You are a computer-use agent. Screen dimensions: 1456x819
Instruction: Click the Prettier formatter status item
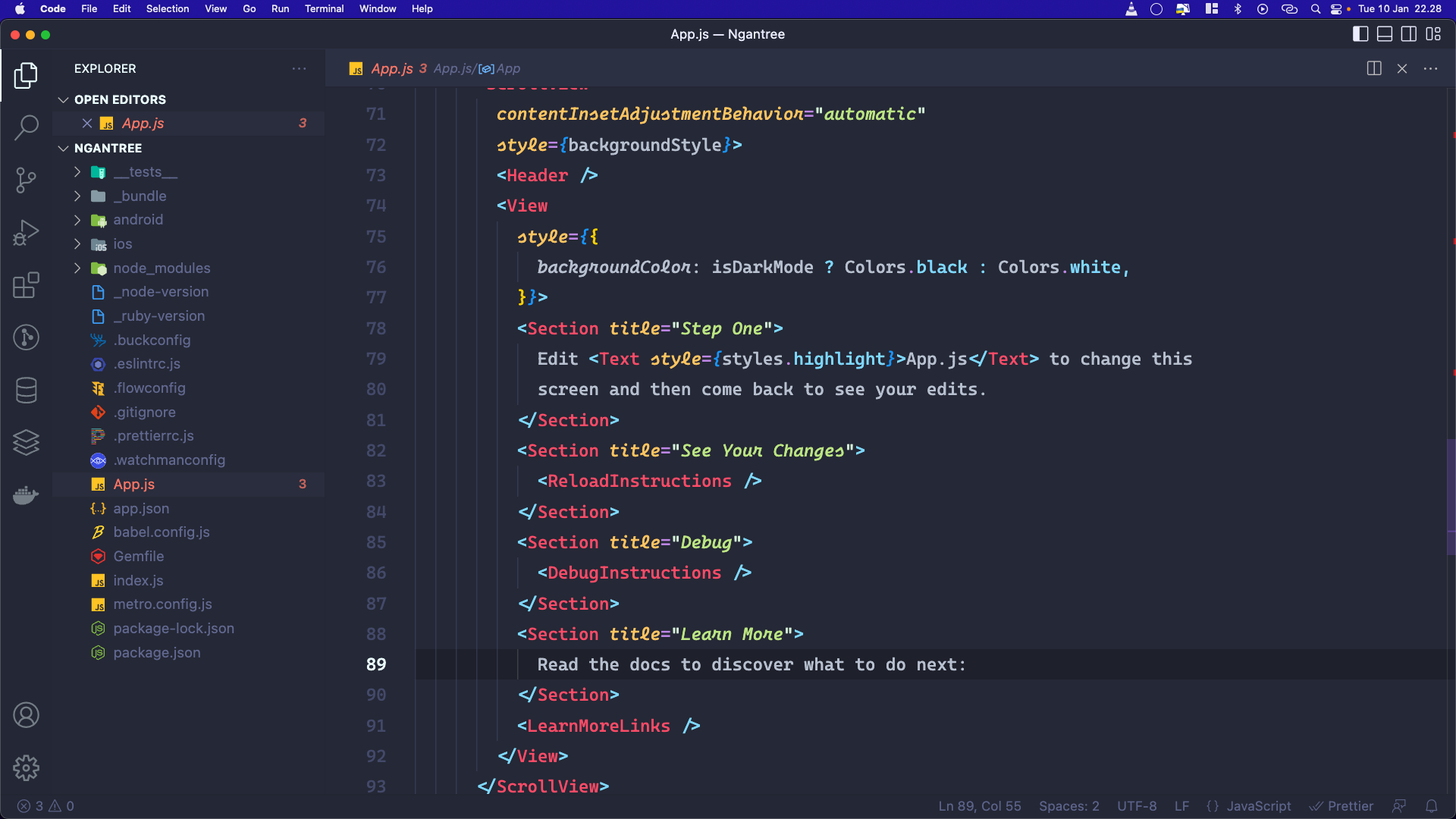click(x=1343, y=806)
